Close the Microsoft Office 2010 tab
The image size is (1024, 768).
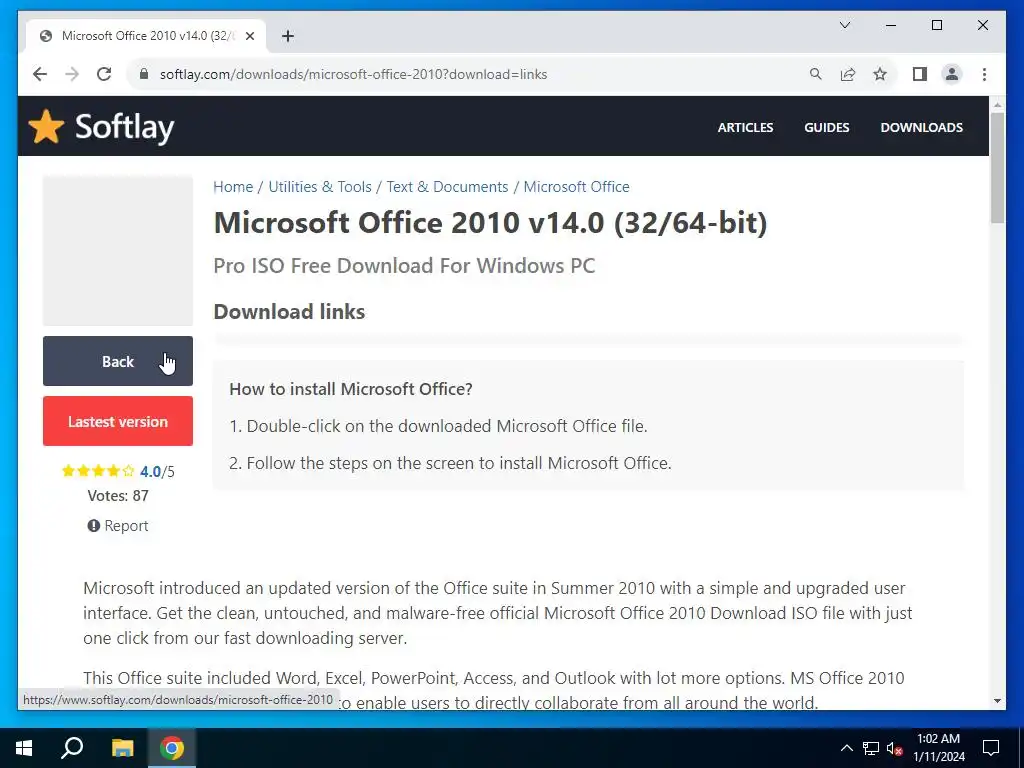(x=249, y=36)
